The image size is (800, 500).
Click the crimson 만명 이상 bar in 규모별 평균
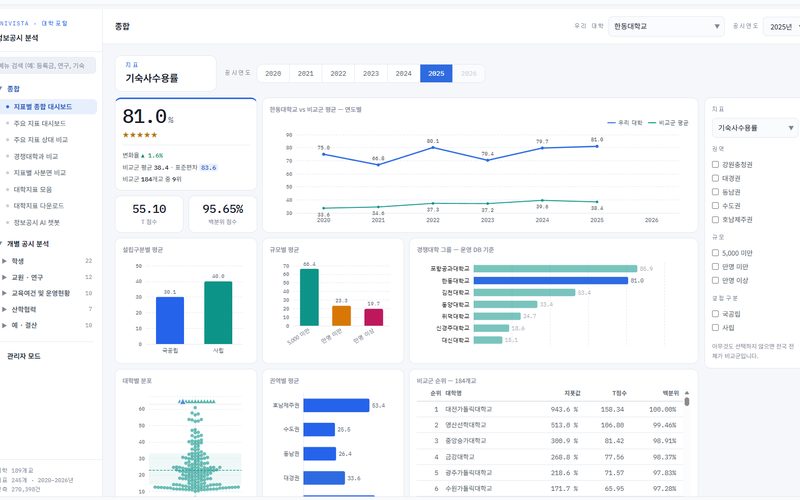(x=373, y=317)
